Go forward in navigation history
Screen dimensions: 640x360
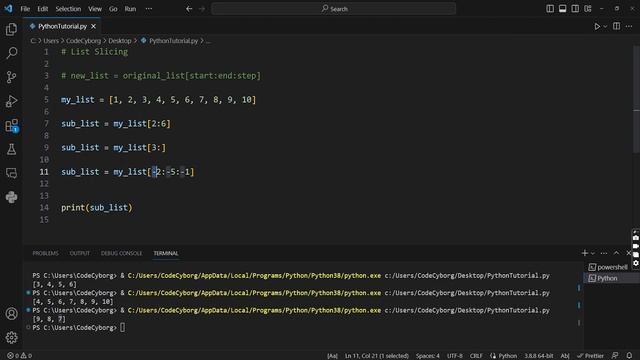tap(202, 9)
